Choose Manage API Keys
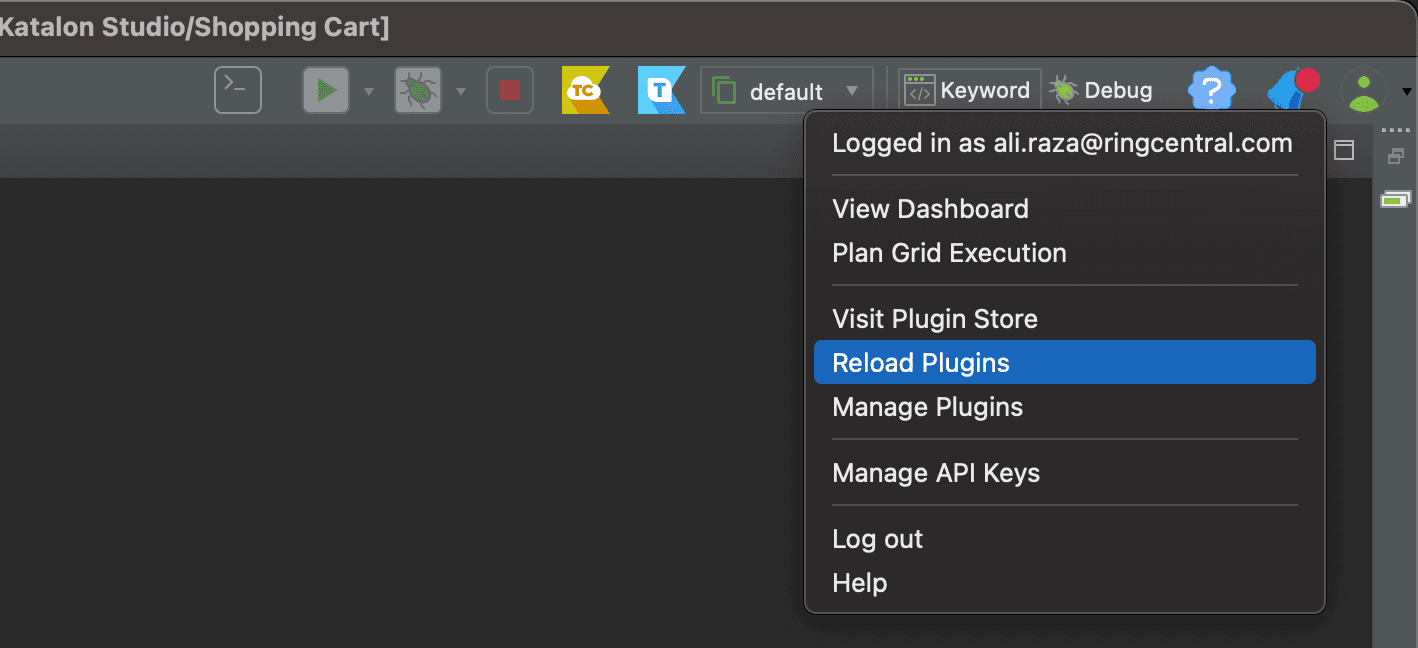Screen dimensions: 1418x648 pos(1065,473)
